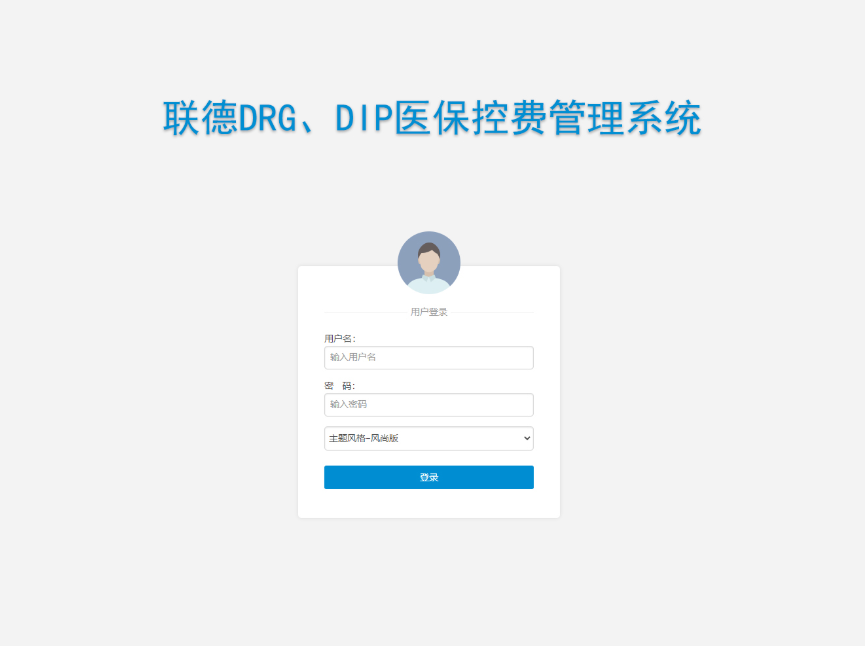Click blank card area below 登录 button
Viewport: 865px width, 646px height.
[x=429, y=503]
